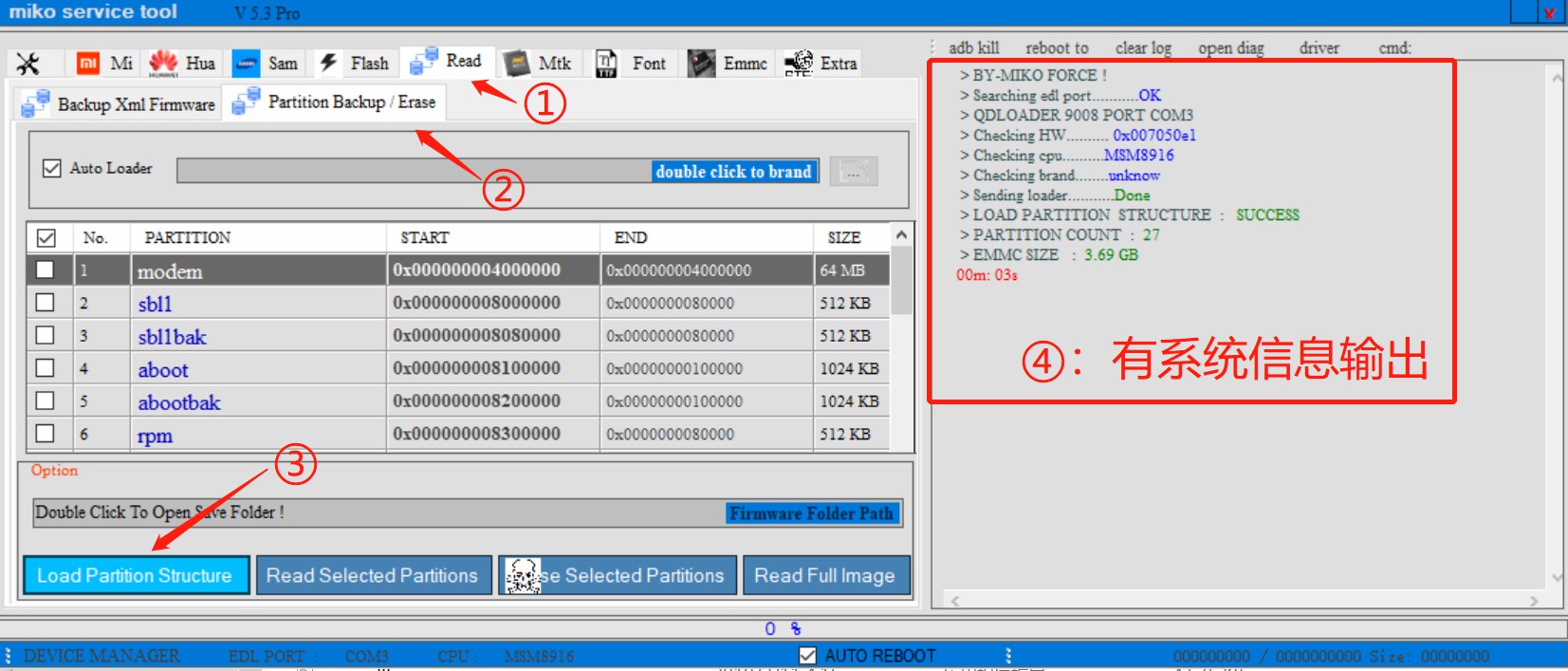Tick the modem partition checkbox
The image size is (1568, 671).
[45, 270]
